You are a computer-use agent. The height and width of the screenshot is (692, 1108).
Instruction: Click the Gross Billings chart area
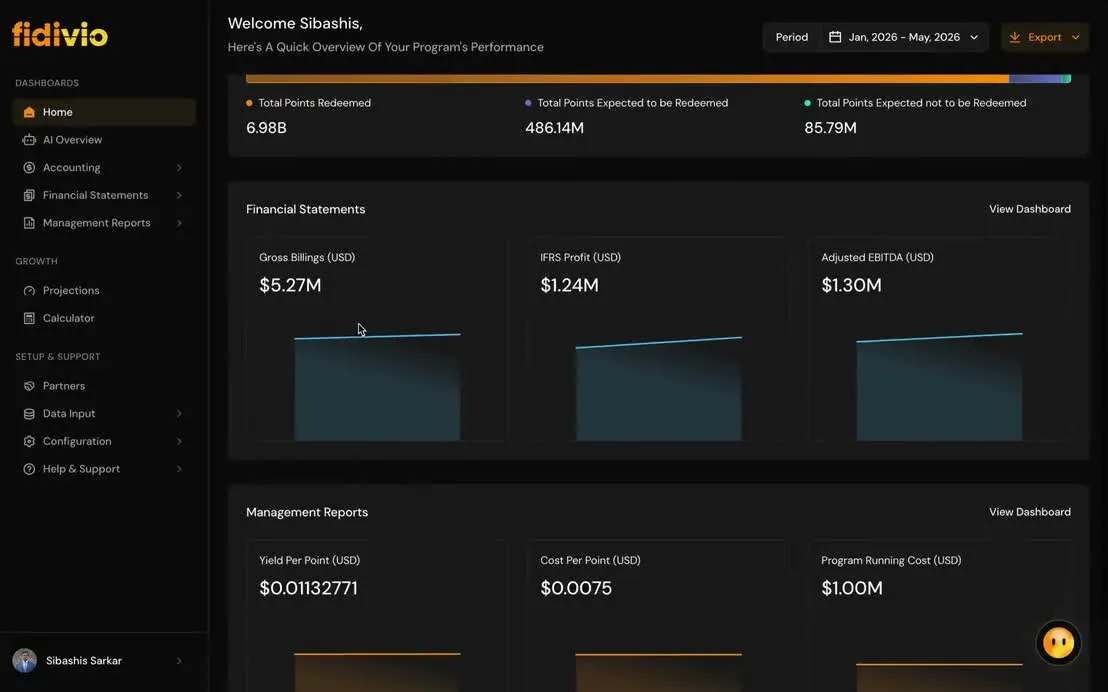[x=377, y=387]
